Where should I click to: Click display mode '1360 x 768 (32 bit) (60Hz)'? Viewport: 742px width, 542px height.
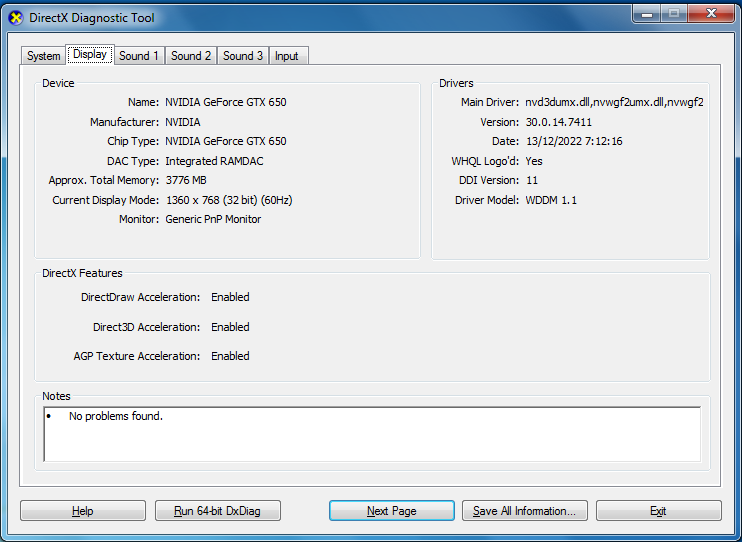pyautogui.click(x=229, y=200)
